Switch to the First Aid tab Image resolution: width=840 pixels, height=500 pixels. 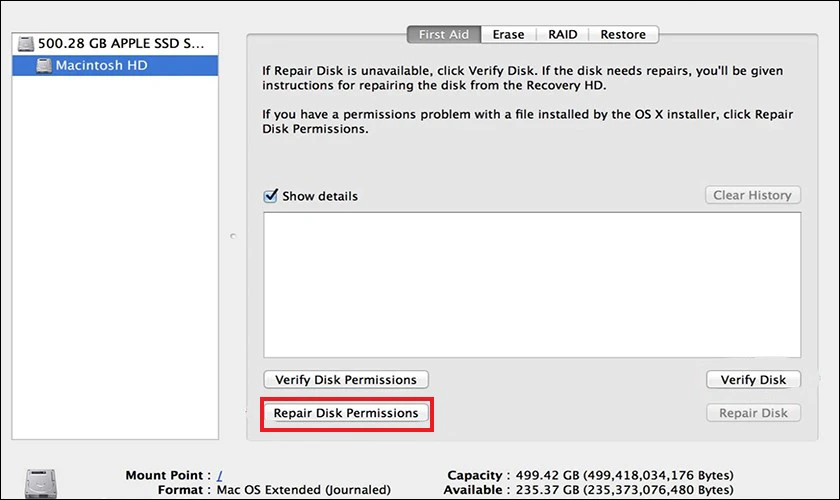point(444,34)
